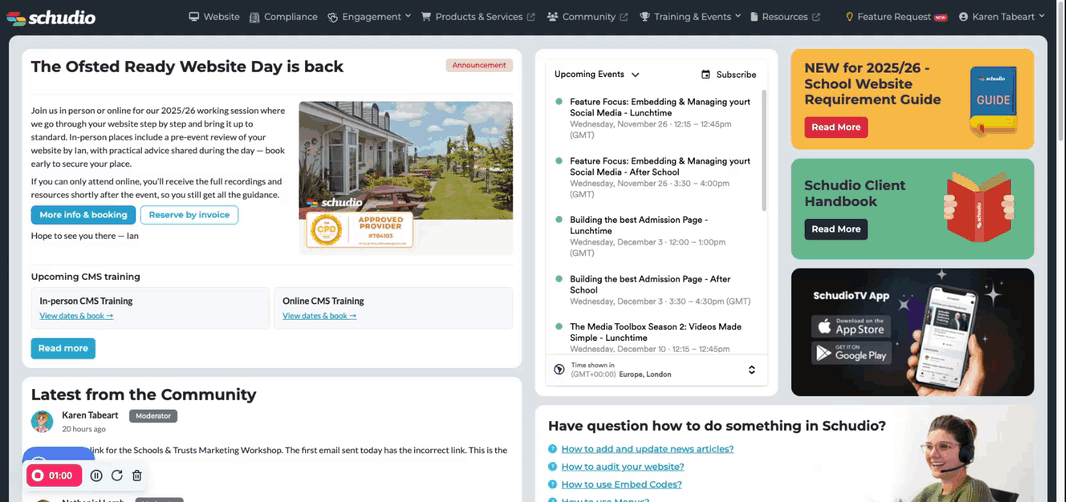Click Karen Tabeart's community post avatar
Viewport: 1066px width, 502px height.
click(x=42, y=421)
